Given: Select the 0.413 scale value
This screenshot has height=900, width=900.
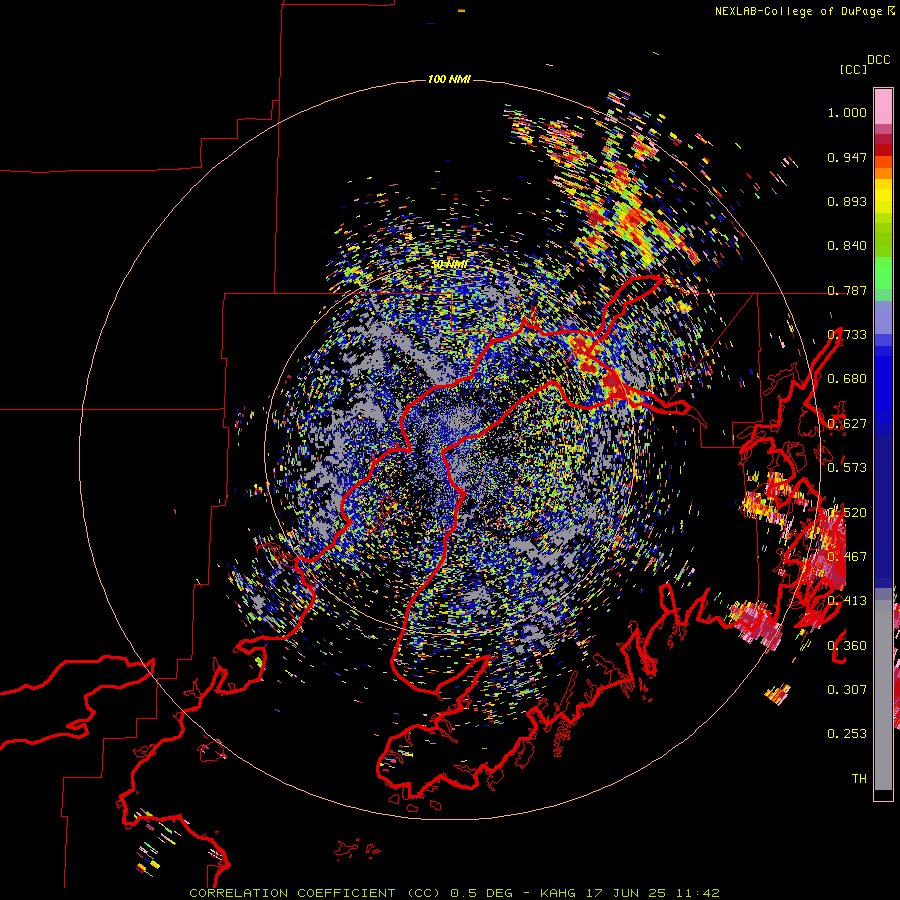Looking at the screenshot, I should point(847,601).
